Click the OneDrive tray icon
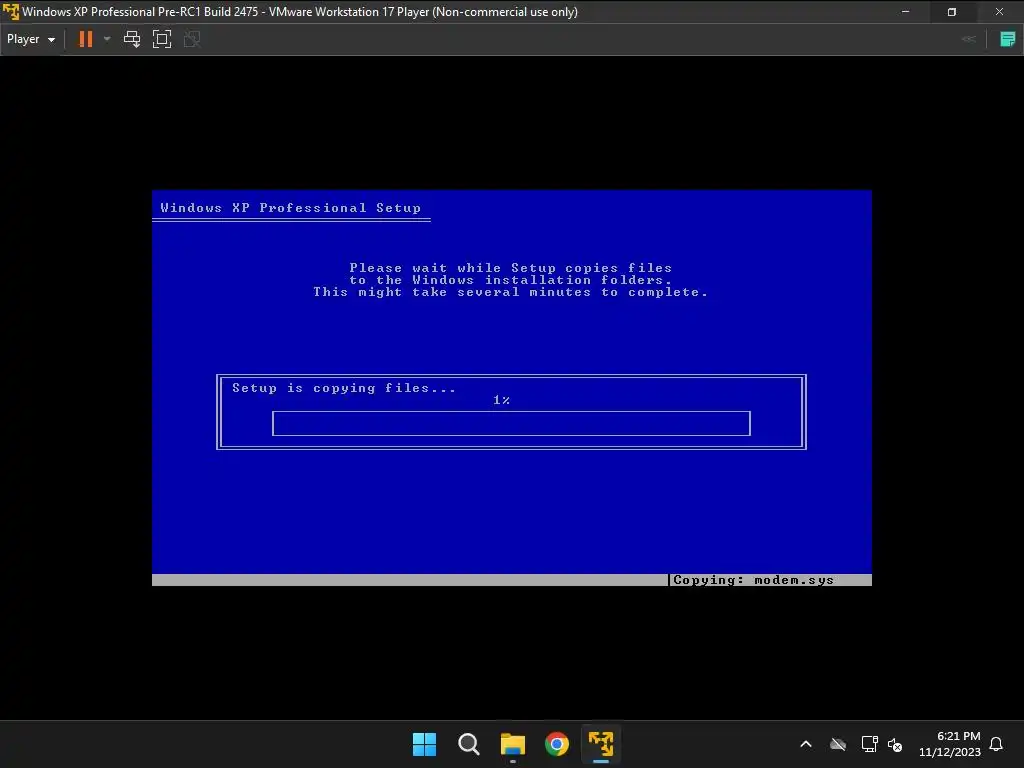Image resolution: width=1024 pixels, height=768 pixels. pos(838,744)
